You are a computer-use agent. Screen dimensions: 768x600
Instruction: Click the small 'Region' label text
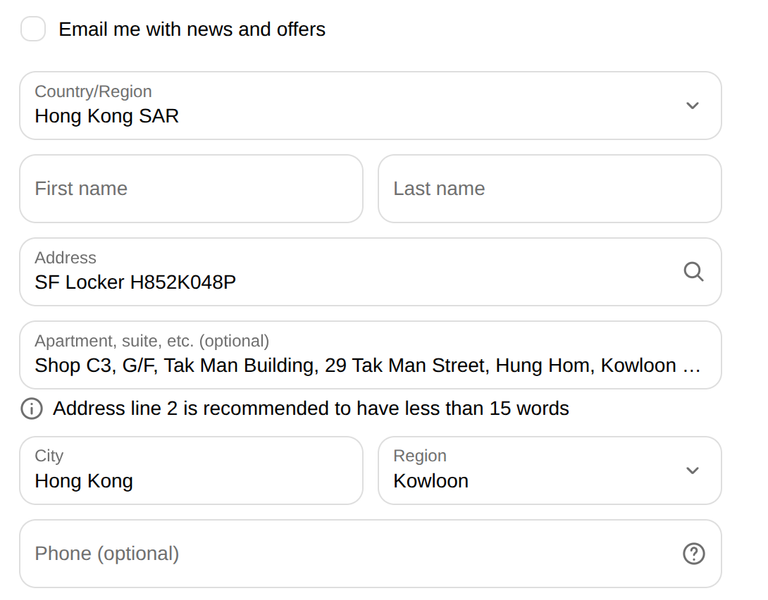coord(420,456)
